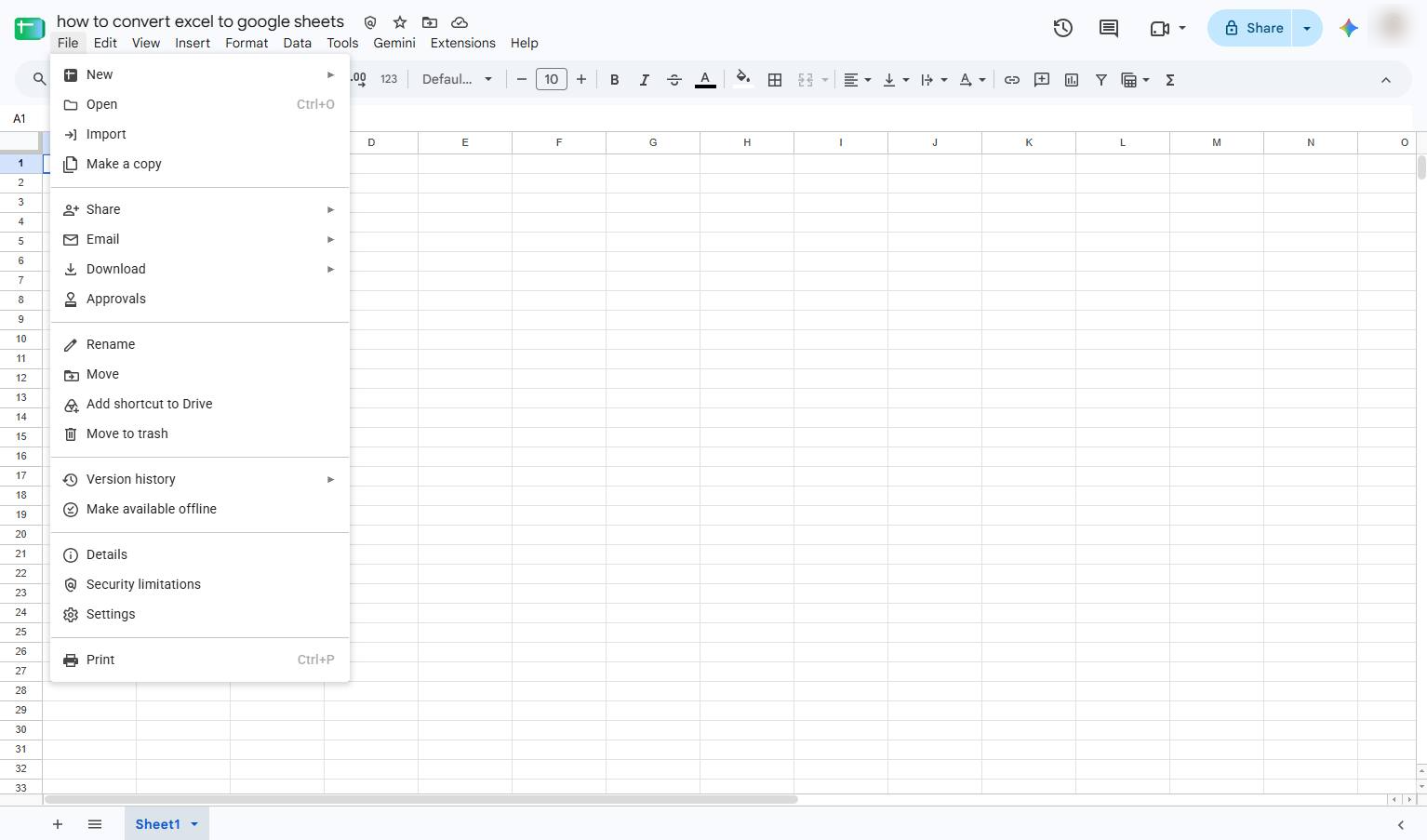Open the cell borders tool

(774, 80)
